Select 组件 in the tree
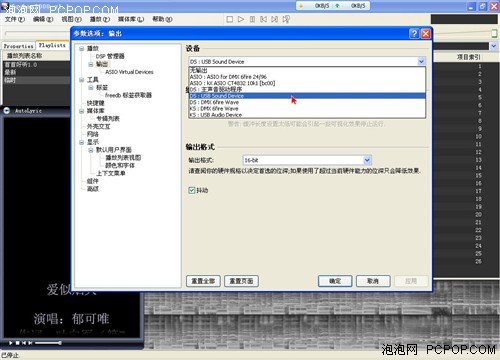 point(92,181)
